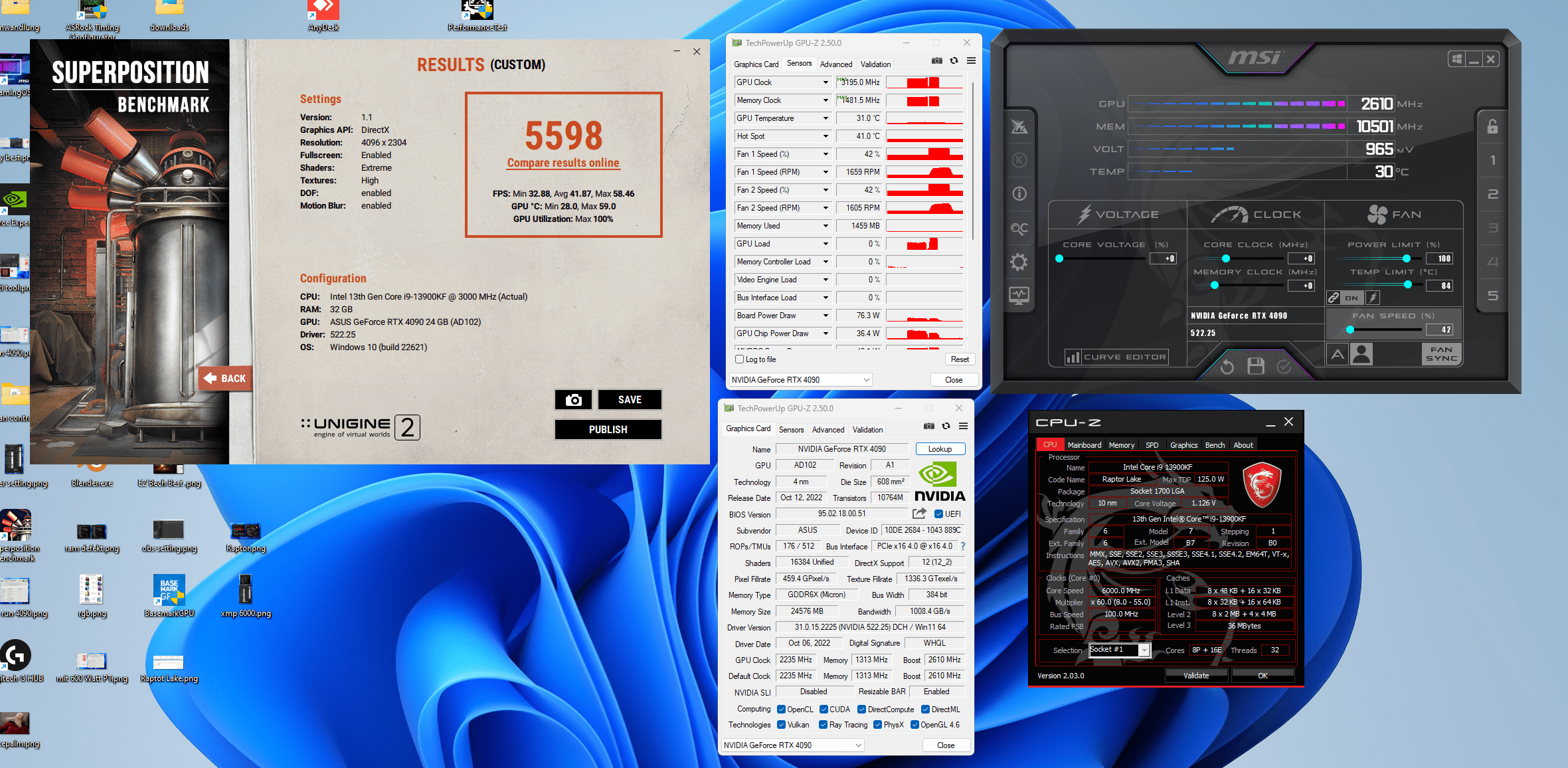Image resolution: width=1568 pixels, height=768 pixels.
Task: Adjust Afterburner Fan Speed slider handle
Action: [x=1350, y=330]
